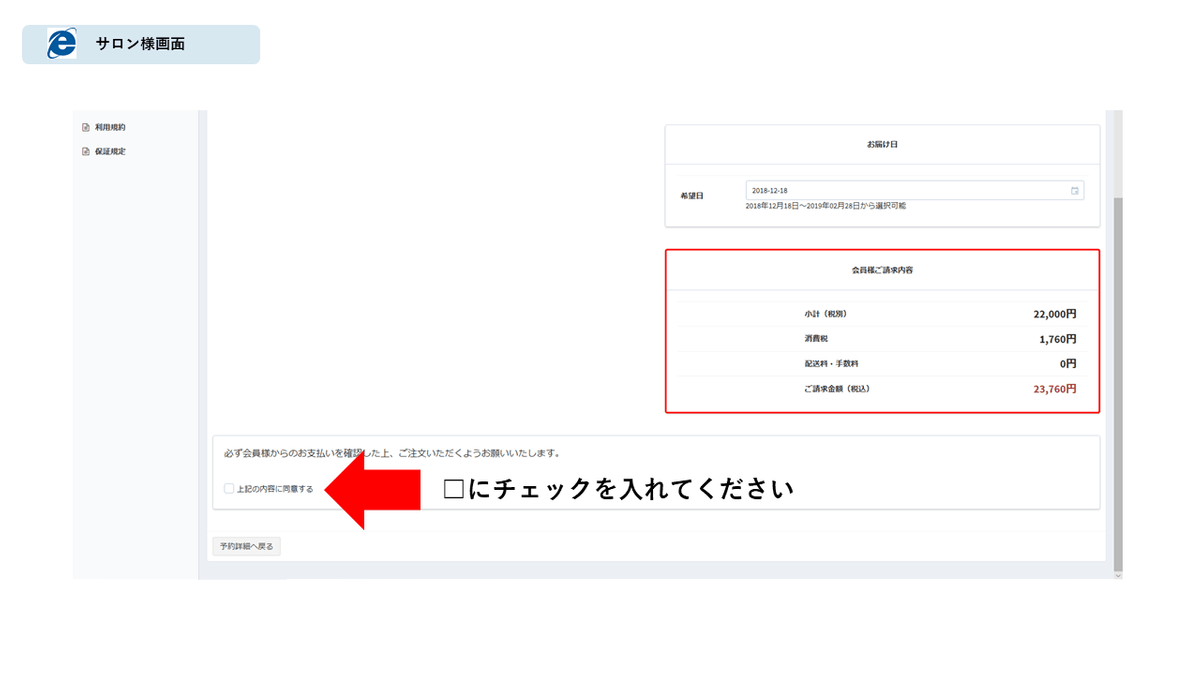1200x675 pixels.
Task: Click the scrollbar down arrow at bottom
Action: (x=1118, y=575)
